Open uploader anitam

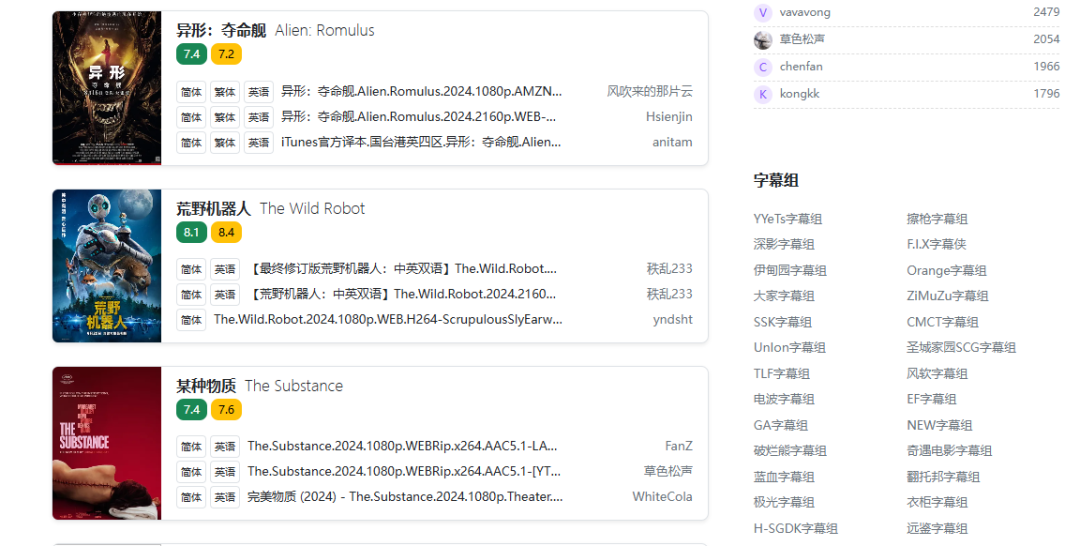point(672,142)
